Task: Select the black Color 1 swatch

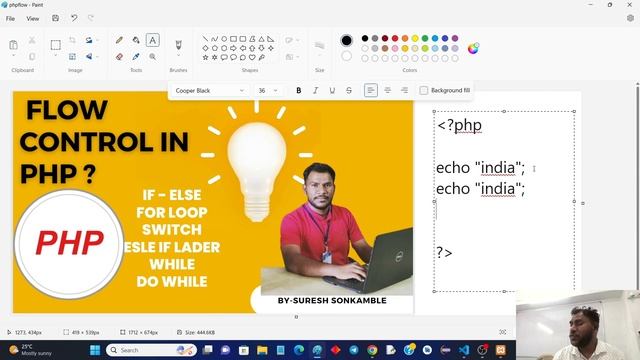Action: [x=346, y=40]
